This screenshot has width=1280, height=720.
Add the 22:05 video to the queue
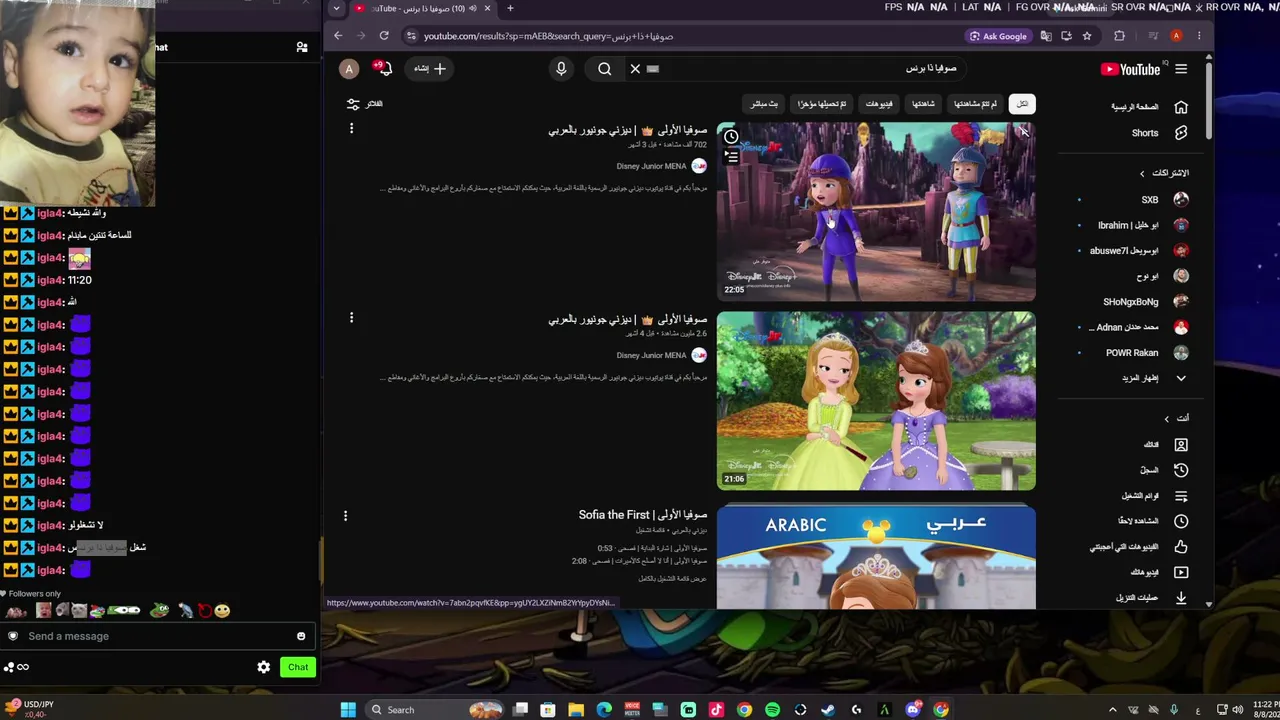[x=731, y=157]
